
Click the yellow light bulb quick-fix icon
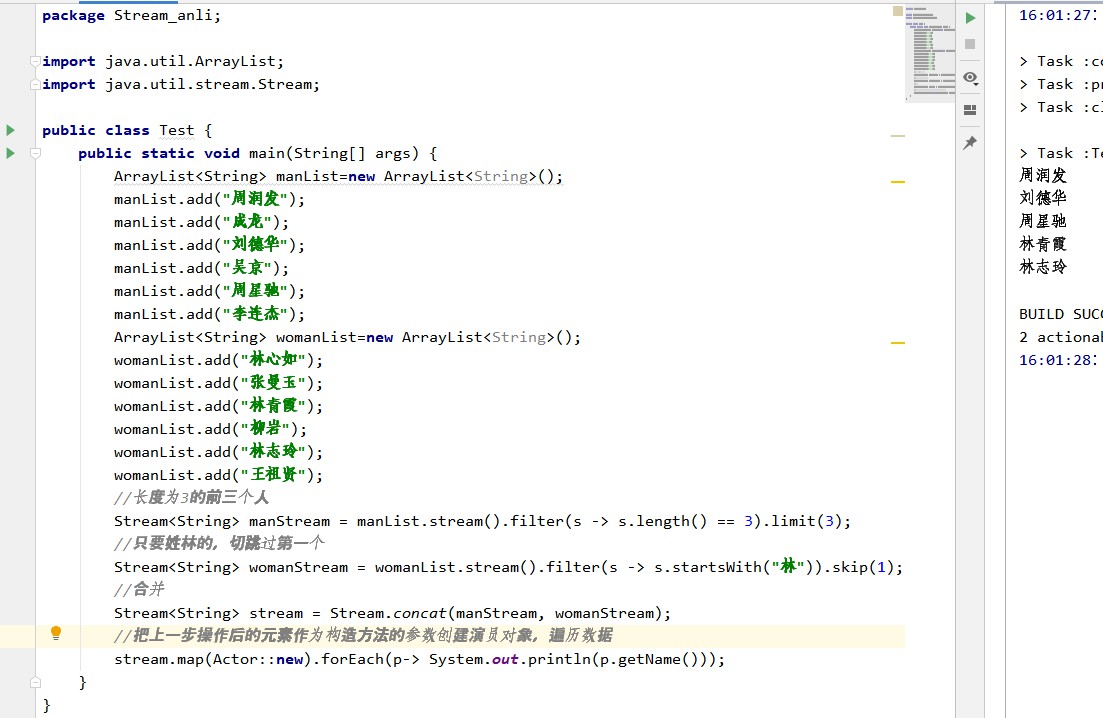[56, 633]
